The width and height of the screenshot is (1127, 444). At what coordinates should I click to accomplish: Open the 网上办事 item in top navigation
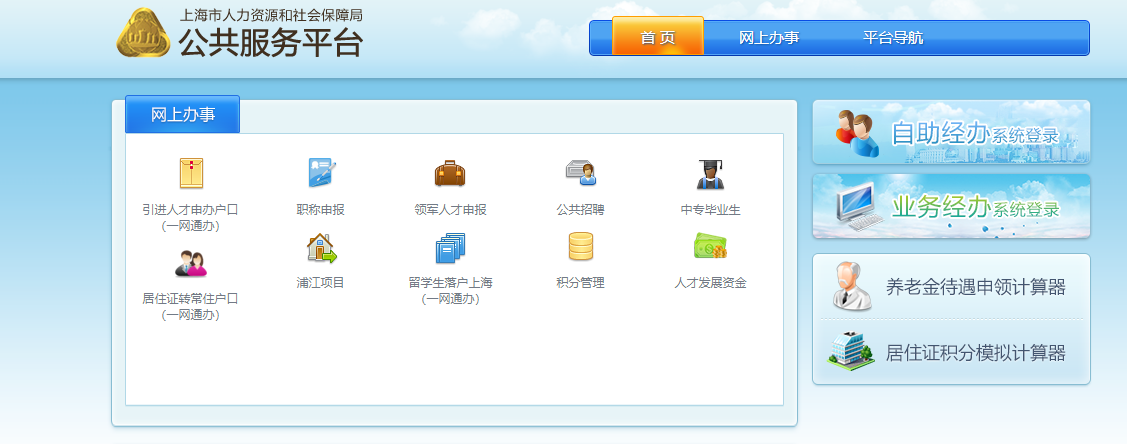pyautogui.click(x=769, y=38)
